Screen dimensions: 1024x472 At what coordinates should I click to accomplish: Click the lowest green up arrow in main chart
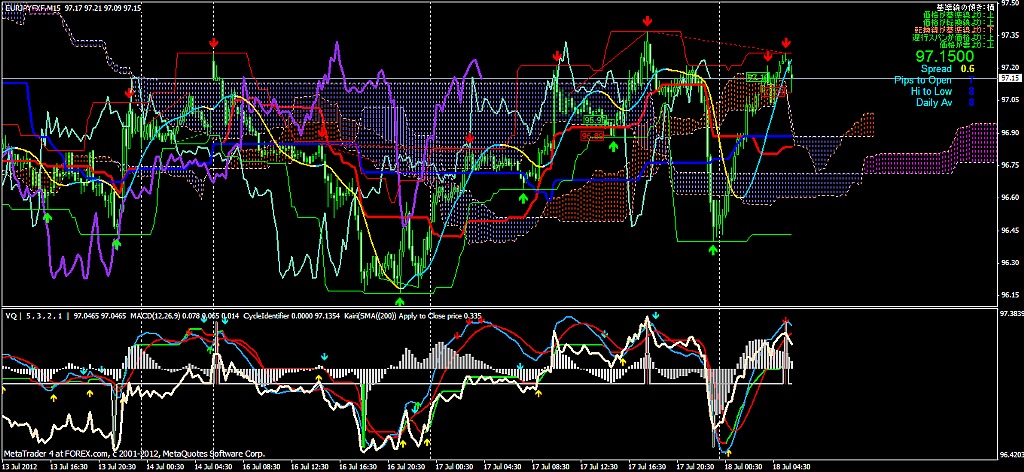click(x=399, y=299)
